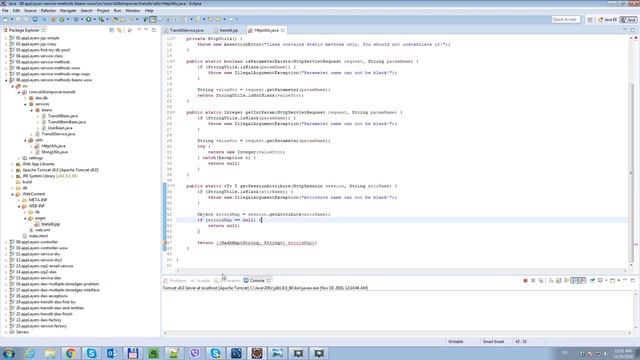Toggle Show Console on standard output
Image resolution: width=640 pixels, height=360 pixels.
(575, 280)
